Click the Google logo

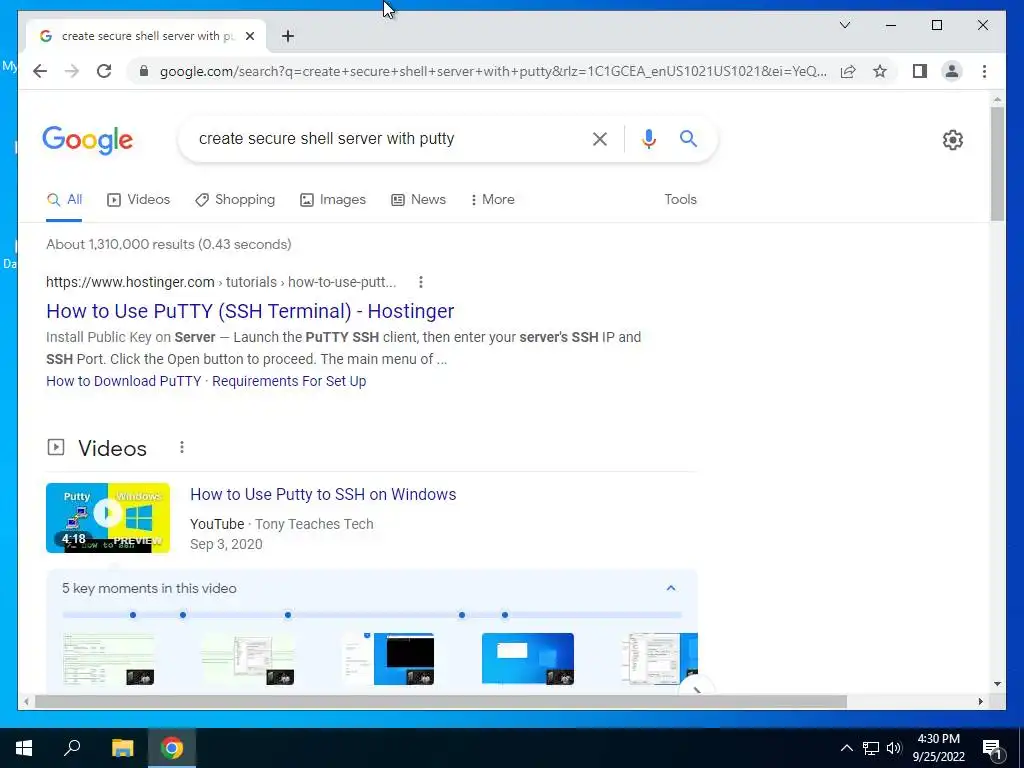[88, 140]
